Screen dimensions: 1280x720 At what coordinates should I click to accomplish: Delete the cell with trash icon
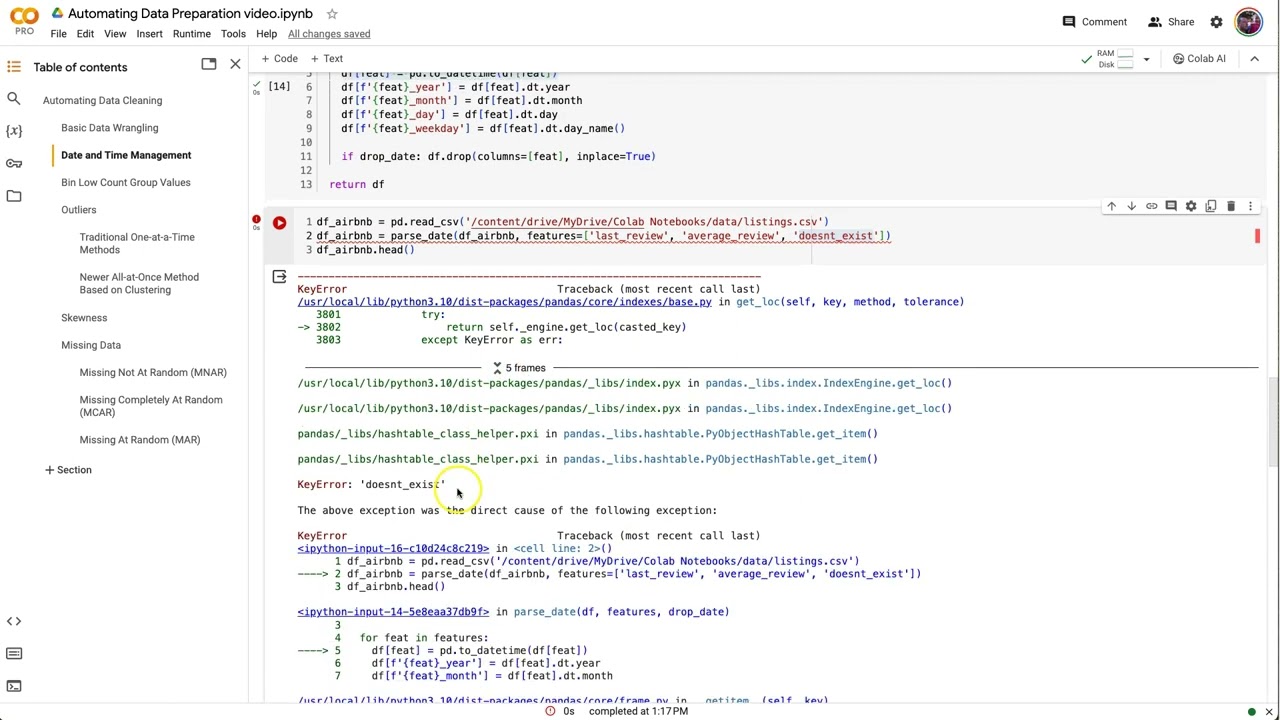1231,206
